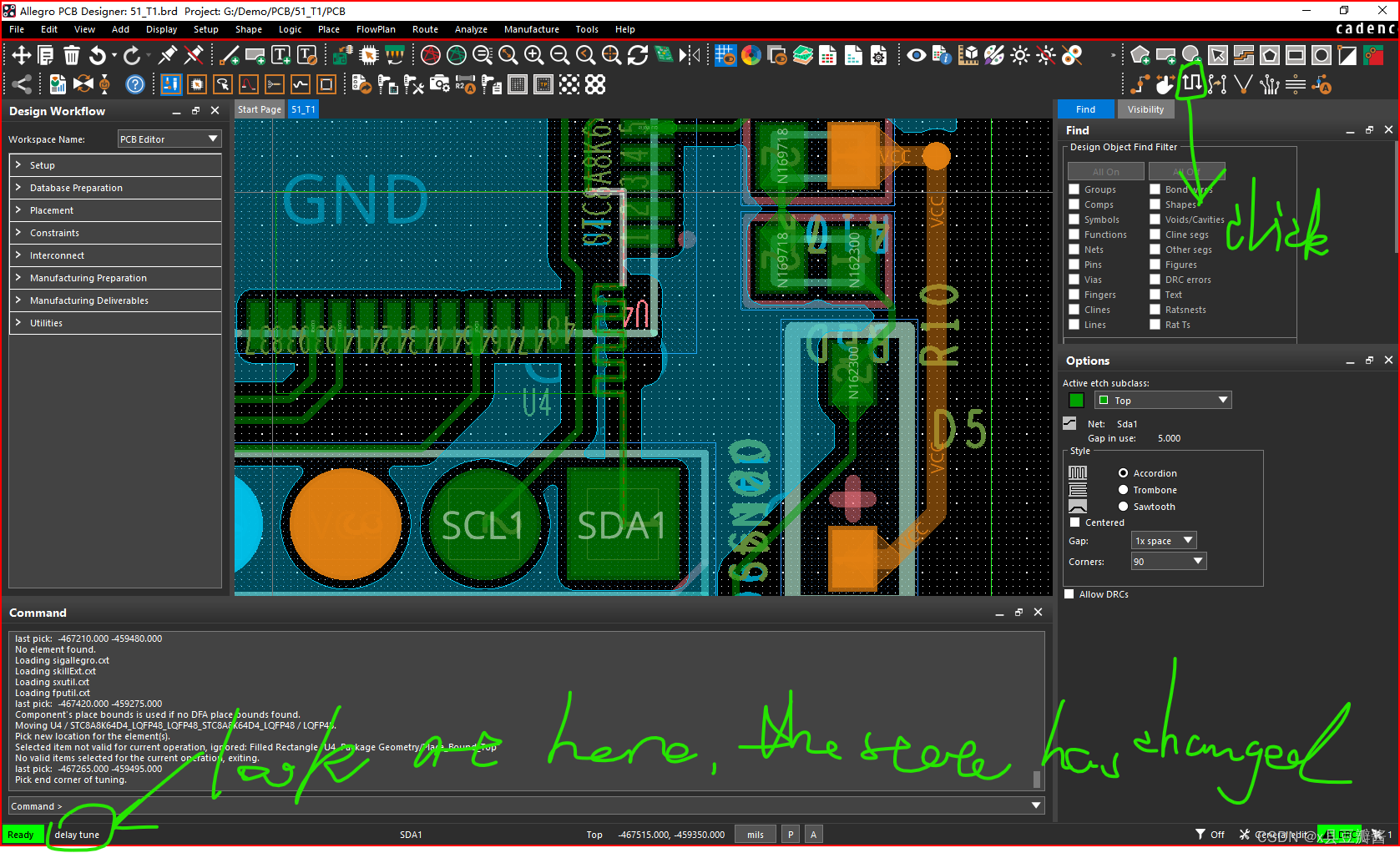Image resolution: width=1400 pixels, height=853 pixels.
Task: Open the Color dialog color-wheel icon
Action: [x=751, y=55]
